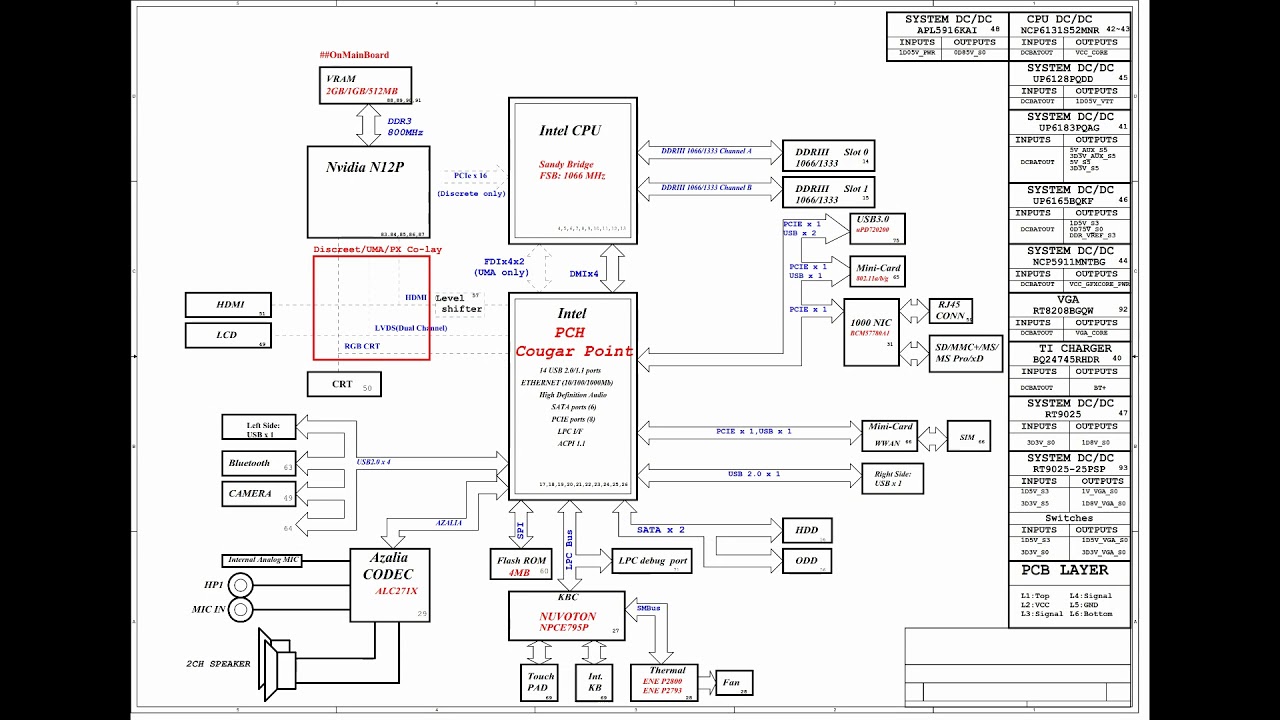The width and height of the screenshot is (1280, 720).
Task: Click the "Bluetooth" block
Action: point(259,463)
